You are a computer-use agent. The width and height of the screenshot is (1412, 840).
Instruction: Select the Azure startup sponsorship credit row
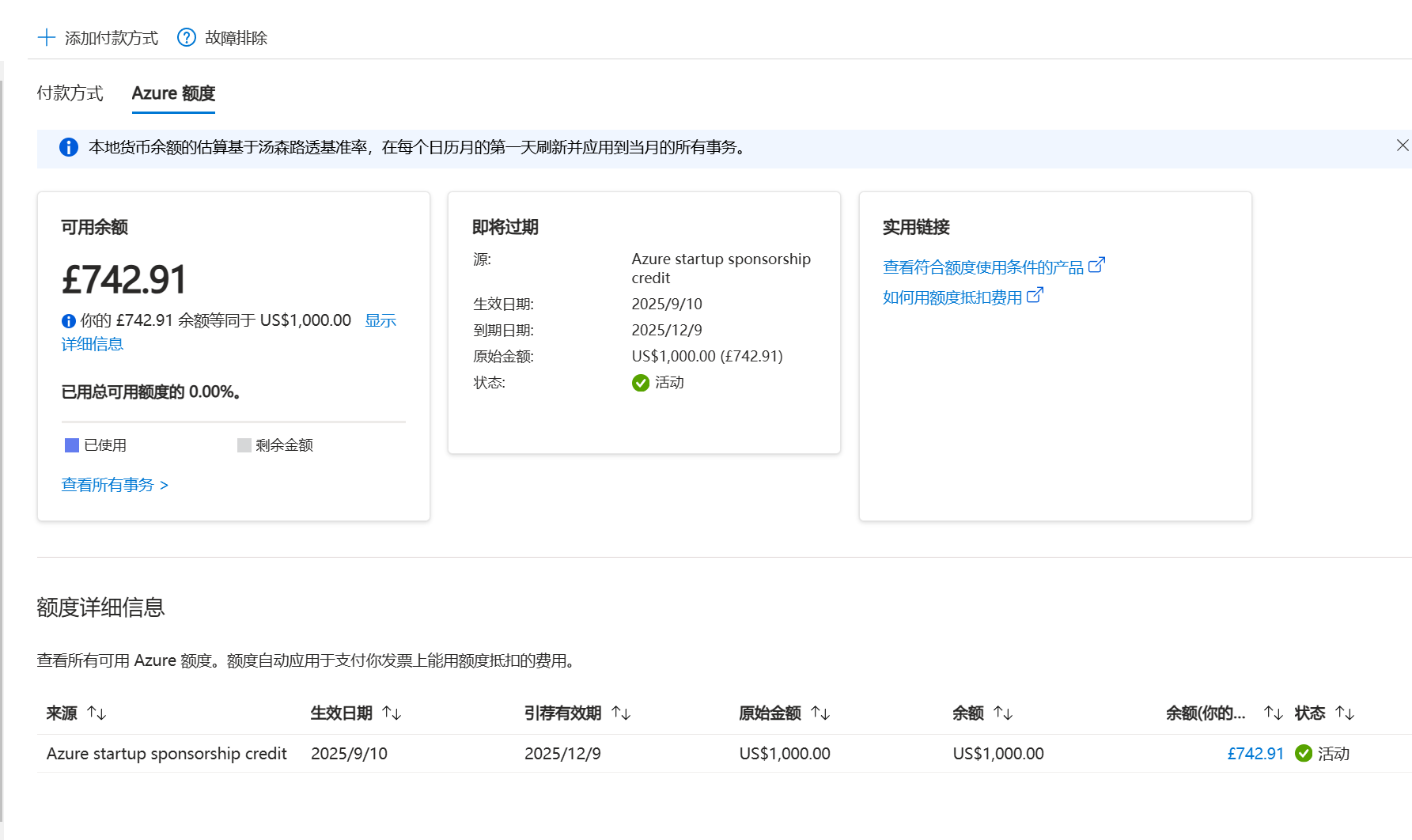click(166, 754)
